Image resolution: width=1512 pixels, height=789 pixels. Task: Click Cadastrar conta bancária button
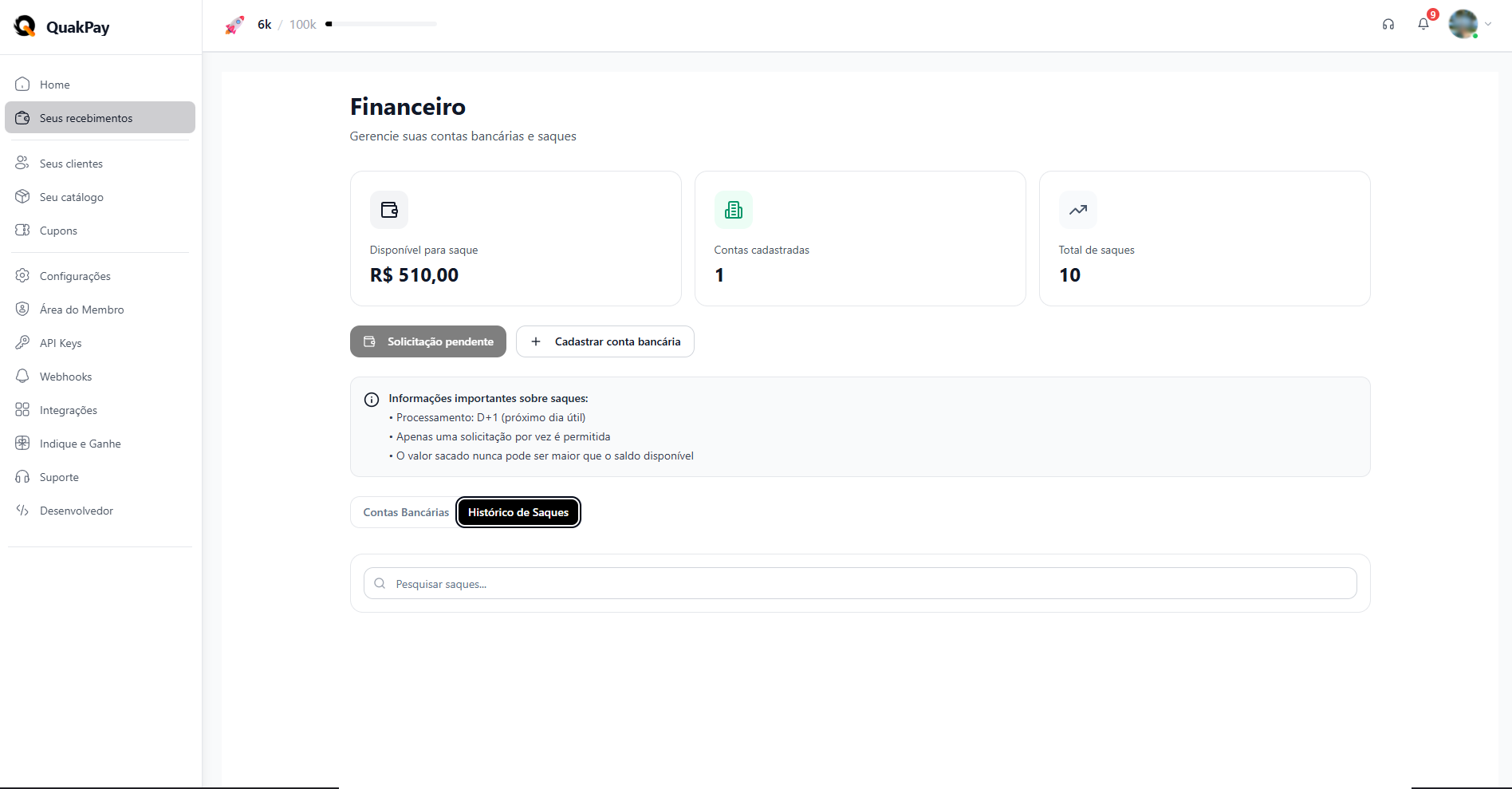(605, 341)
